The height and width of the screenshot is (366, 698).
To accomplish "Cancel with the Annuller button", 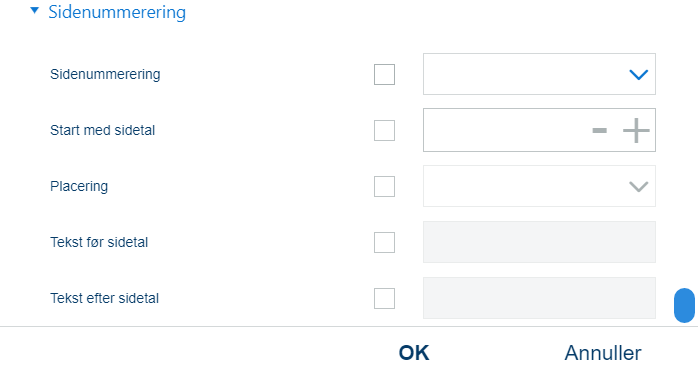I will (x=603, y=353).
